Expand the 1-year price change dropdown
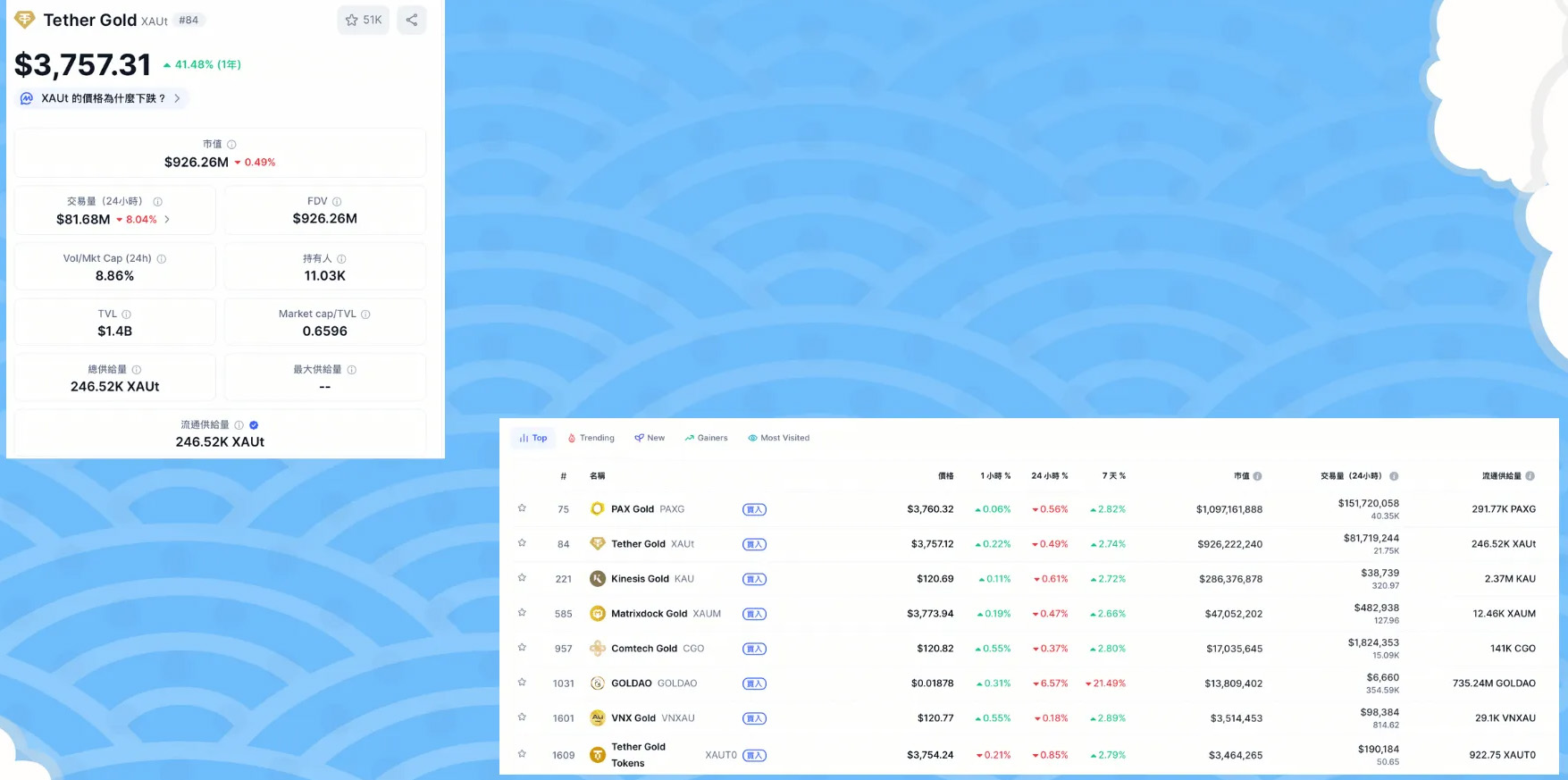The image size is (1568, 780). [x=202, y=64]
